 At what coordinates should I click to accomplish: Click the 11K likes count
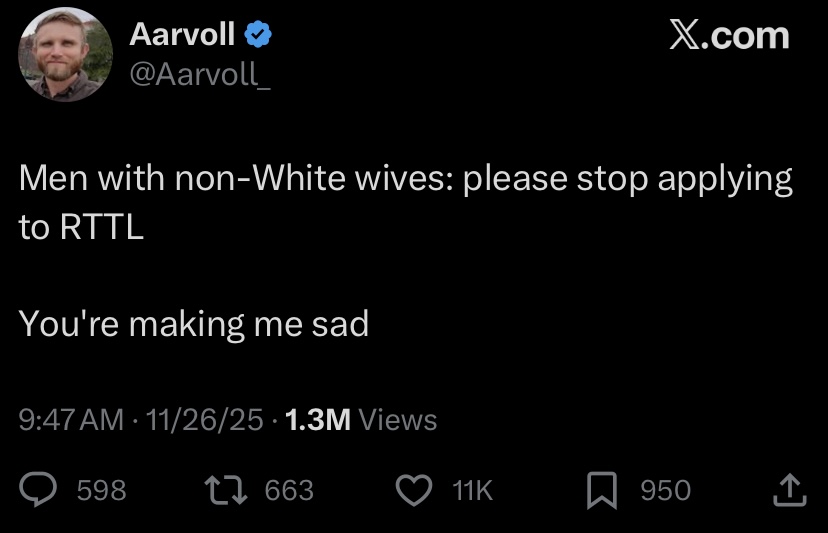(472, 490)
